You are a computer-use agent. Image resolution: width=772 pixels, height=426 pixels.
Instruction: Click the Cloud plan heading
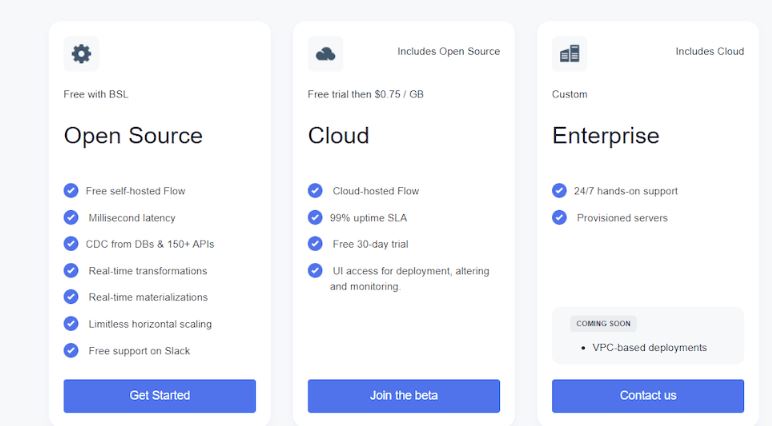338,136
